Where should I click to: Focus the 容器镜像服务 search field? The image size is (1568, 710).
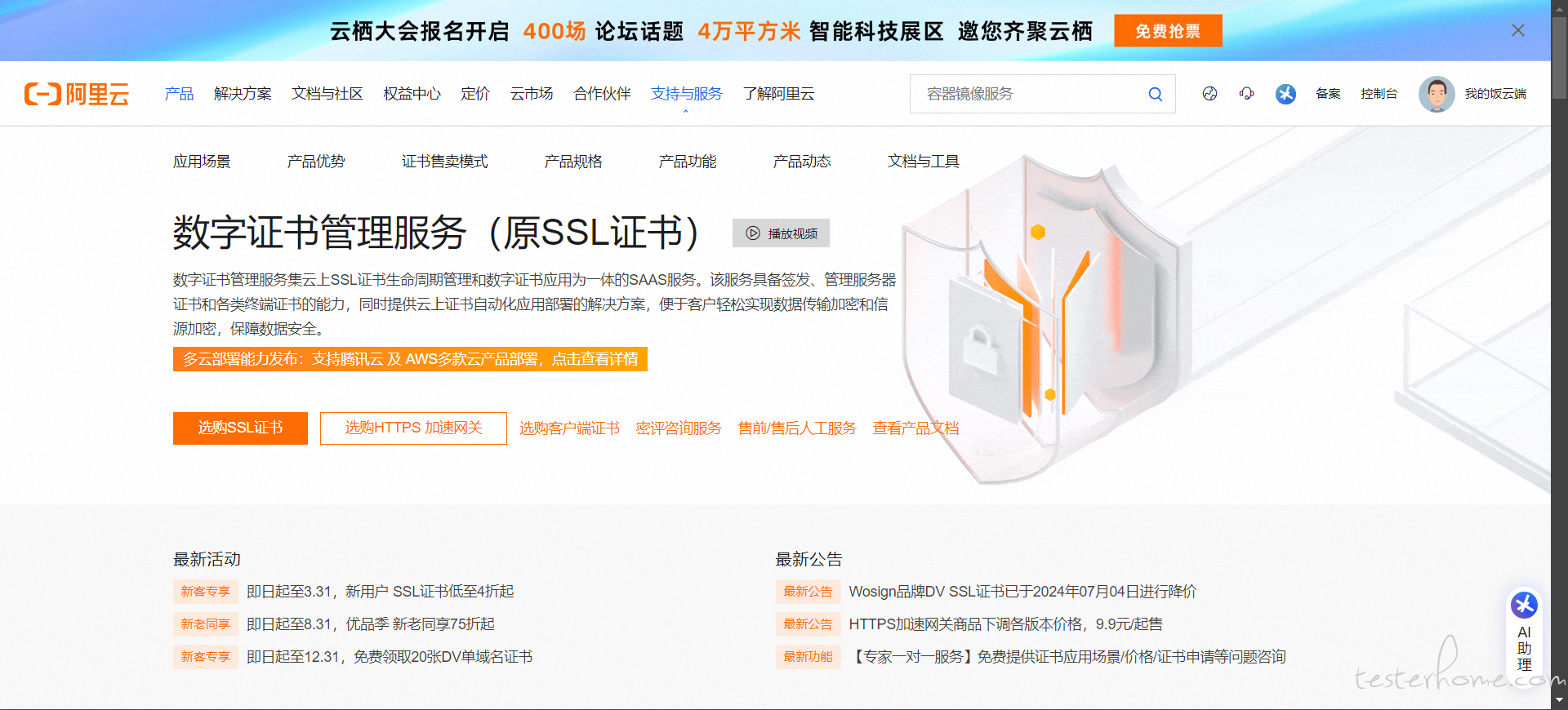1029,94
